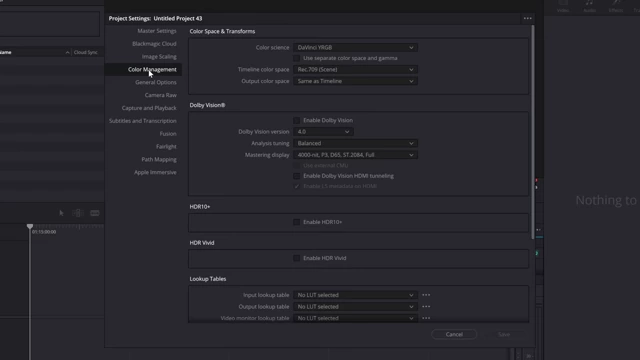
Task: Open Output color space dropdown
Action: click(355, 81)
